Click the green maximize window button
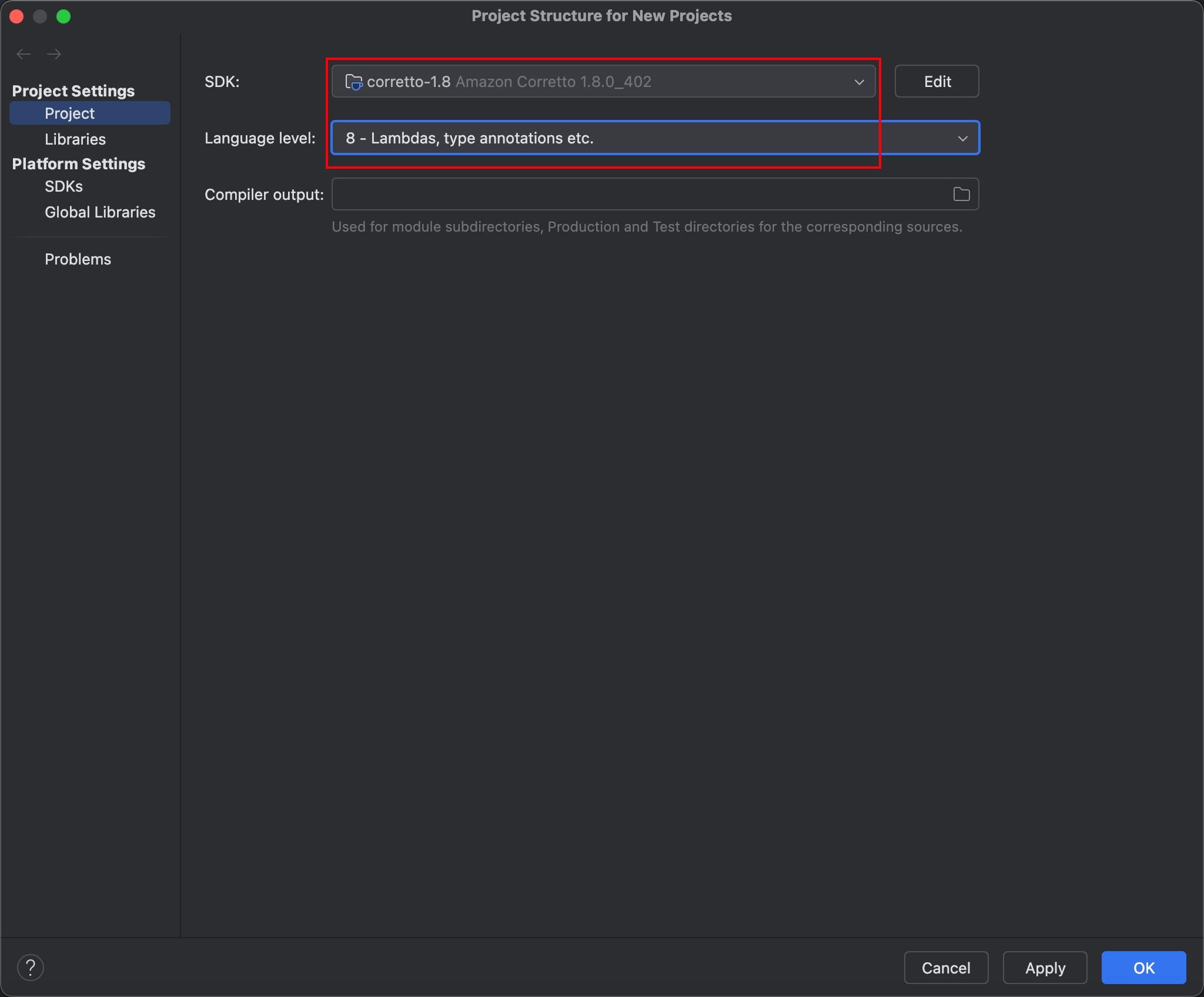This screenshot has height=997, width=1204. click(x=63, y=16)
